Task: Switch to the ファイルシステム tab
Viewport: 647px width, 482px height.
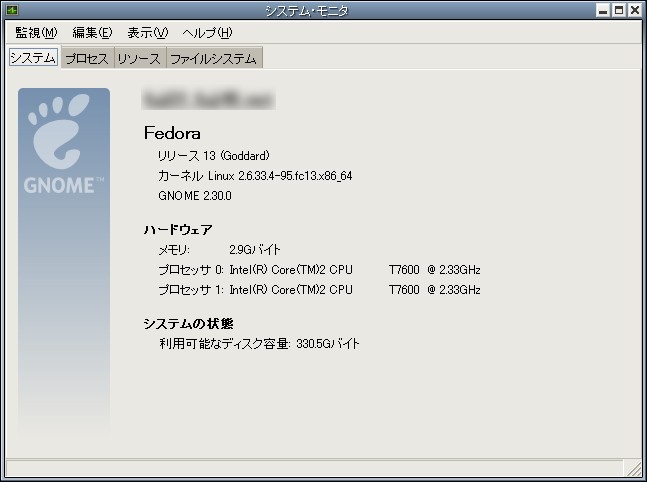Action: click(x=213, y=59)
